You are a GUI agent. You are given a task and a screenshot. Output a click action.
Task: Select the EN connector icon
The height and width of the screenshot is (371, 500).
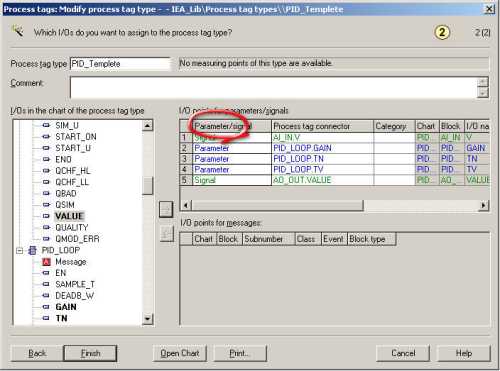(46, 273)
